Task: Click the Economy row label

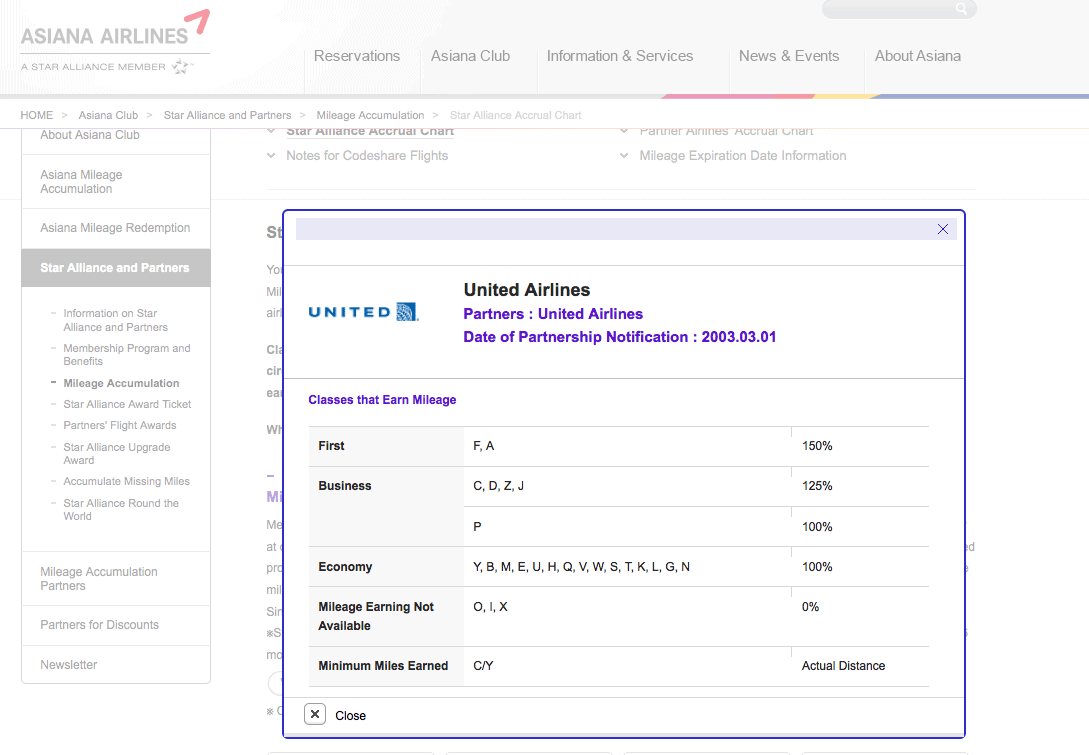Action: (345, 567)
